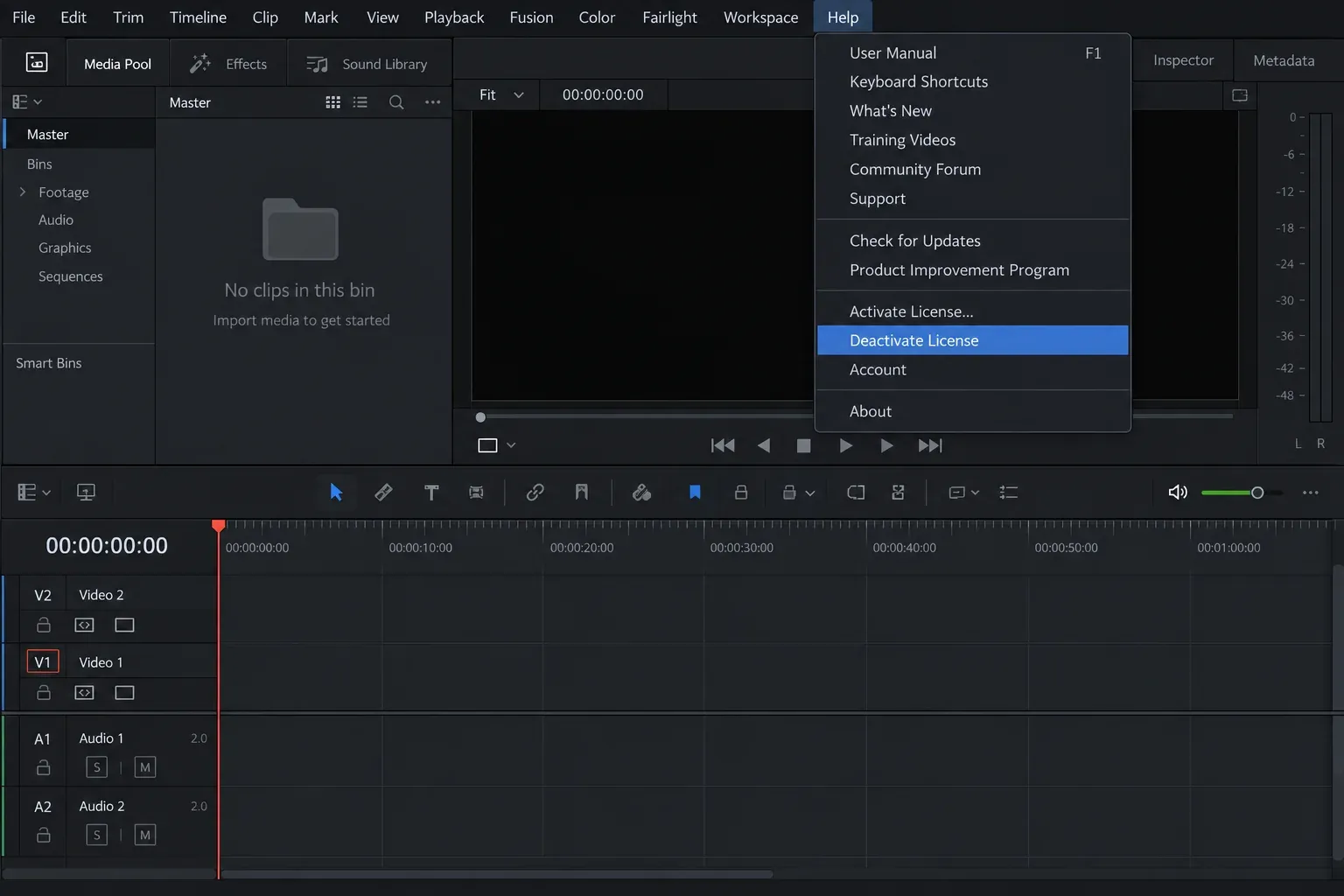
Task: Click the padlock icon next to marker
Action: [741, 493]
